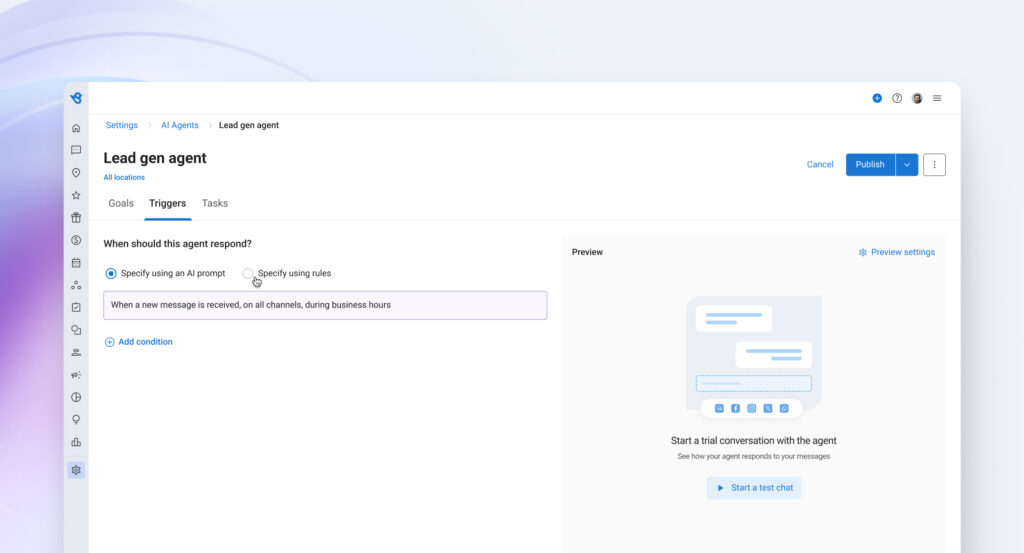Click the Add condition link

coord(145,342)
